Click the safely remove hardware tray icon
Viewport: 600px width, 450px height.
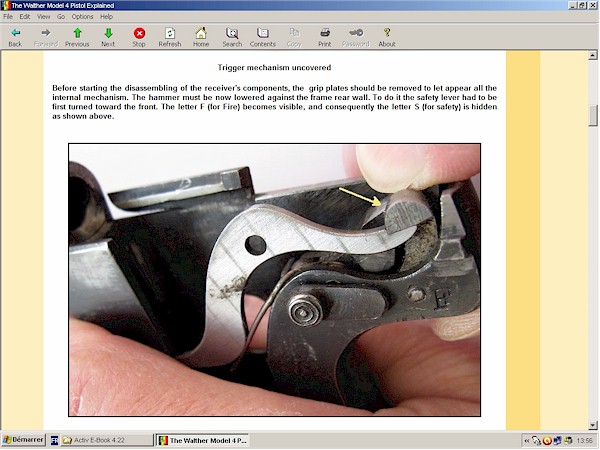click(x=536, y=441)
